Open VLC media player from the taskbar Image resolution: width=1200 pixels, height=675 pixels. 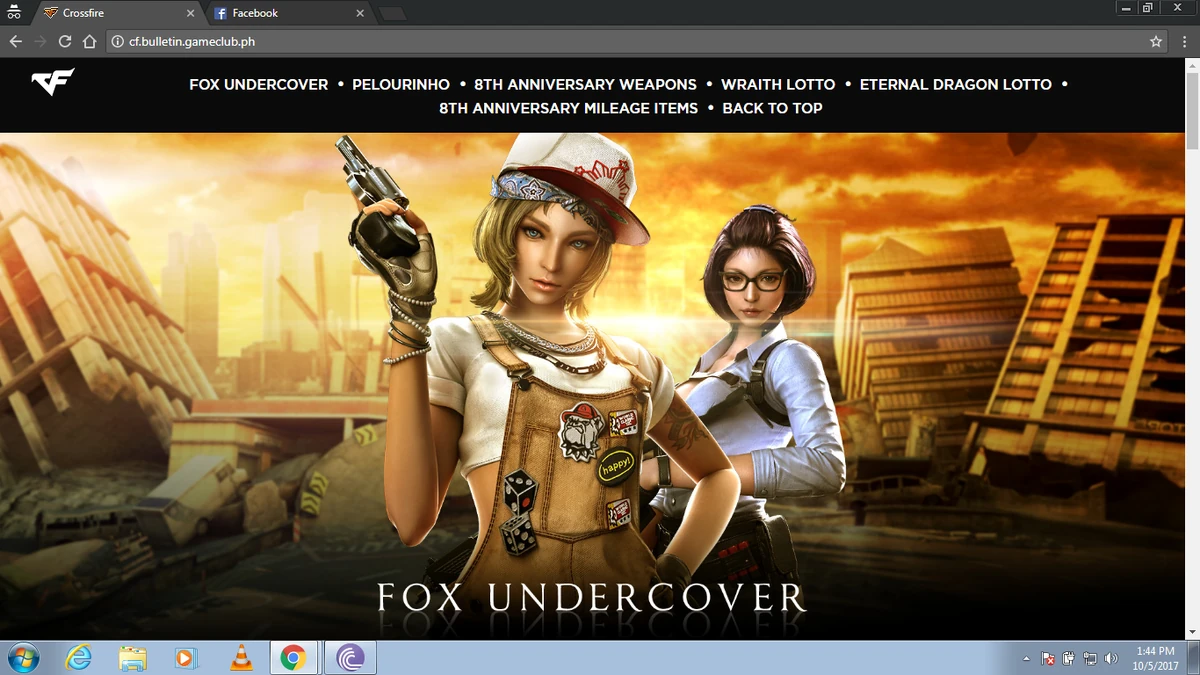pyautogui.click(x=239, y=658)
